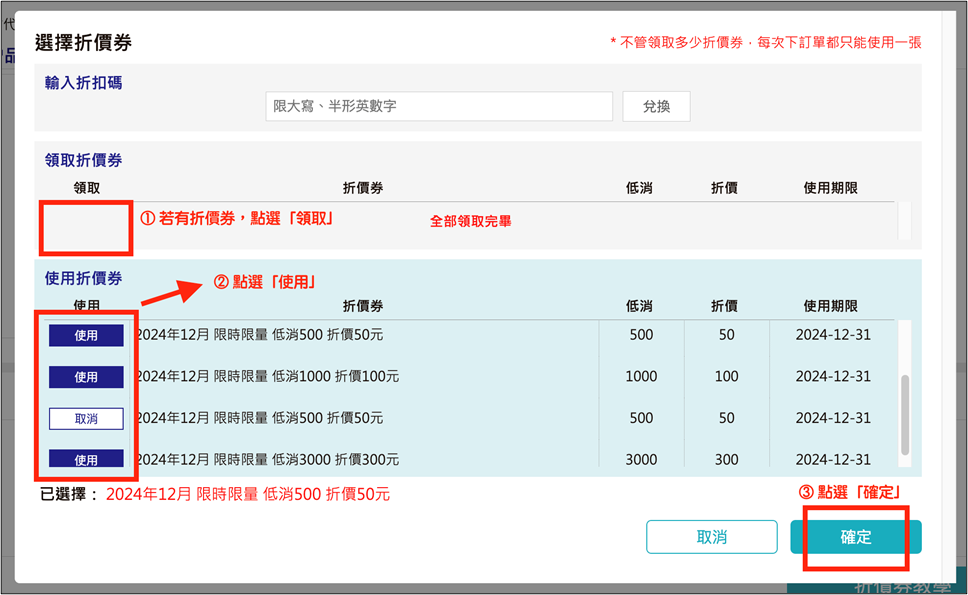Viewport: 968px width, 595px height.
Task: Click 折價券 column header under 領取折價券
Action: click(363, 188)
